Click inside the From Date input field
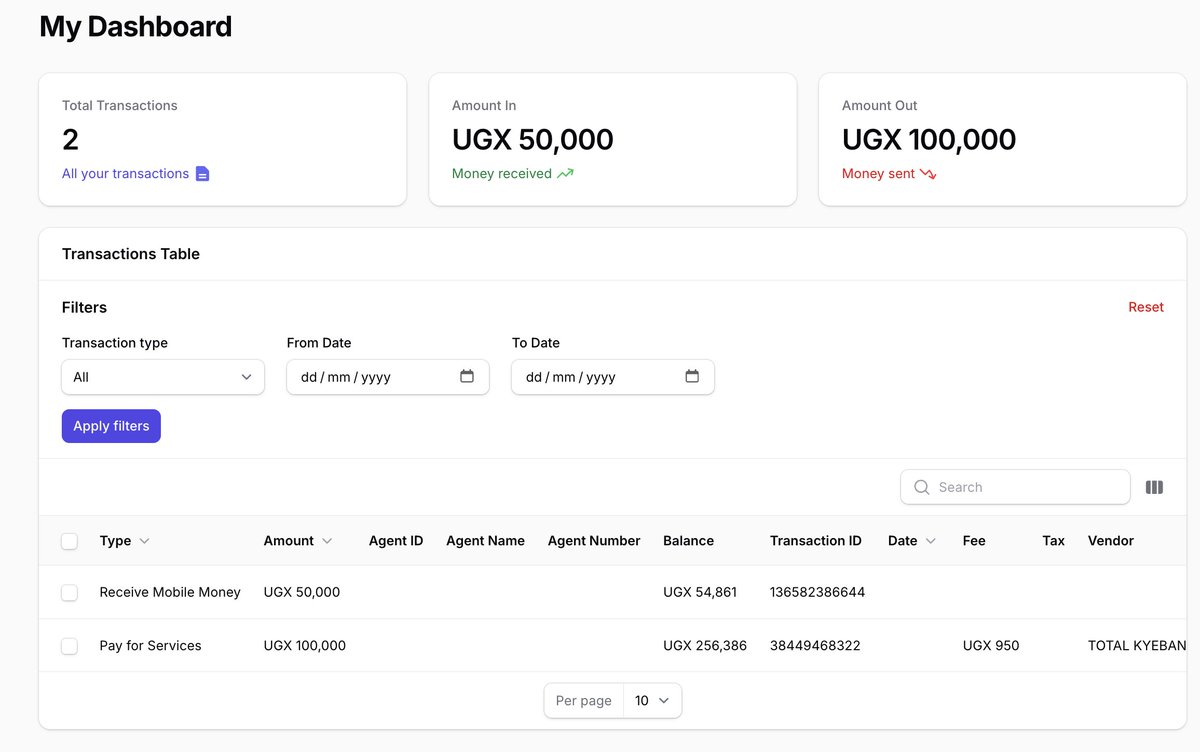Image resolution: width=1200 pixels, height=752 pixels. pos(388,377)
